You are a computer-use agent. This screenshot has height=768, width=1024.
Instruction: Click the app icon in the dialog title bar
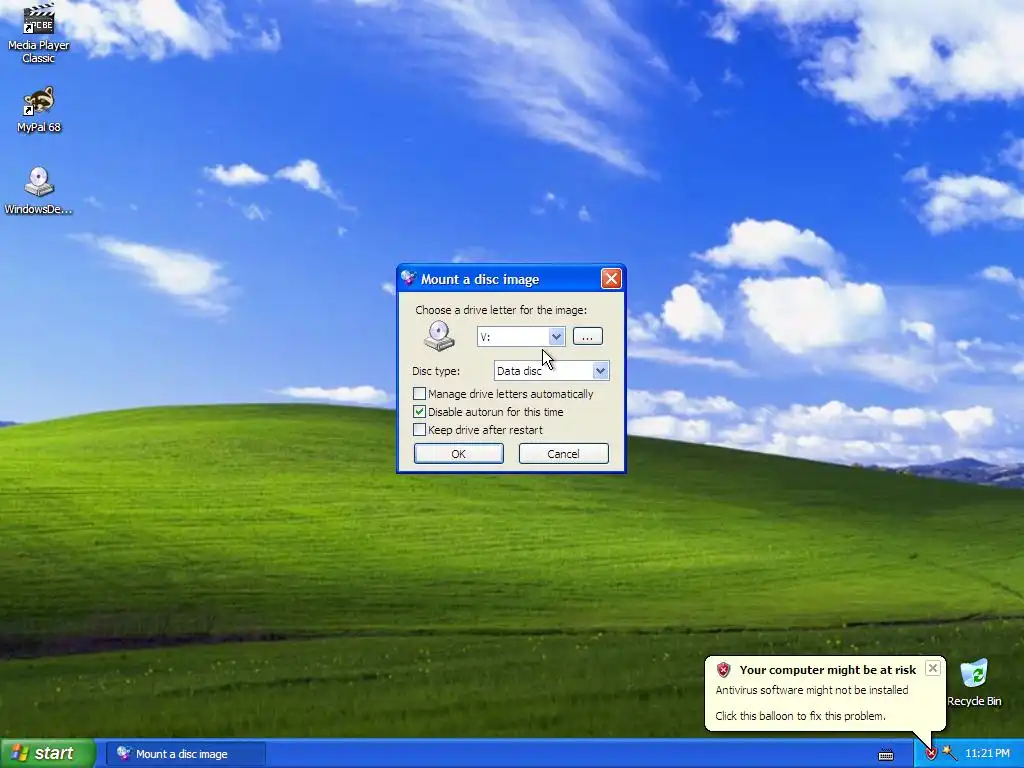409,279
